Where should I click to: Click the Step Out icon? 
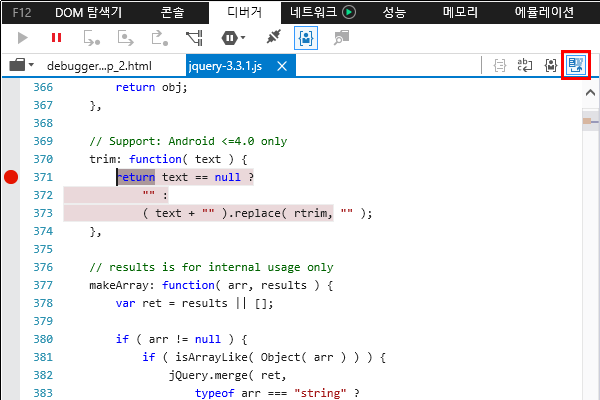pyautogui.click(x=159, y=38)
